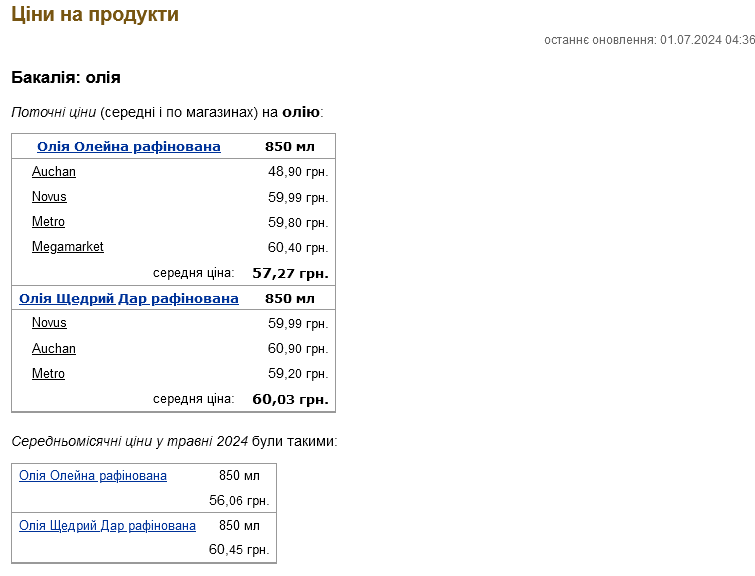The width and height of the screenshot is (755, 576).
Task: Open the Megamarket store link
Action: (67, 247)
